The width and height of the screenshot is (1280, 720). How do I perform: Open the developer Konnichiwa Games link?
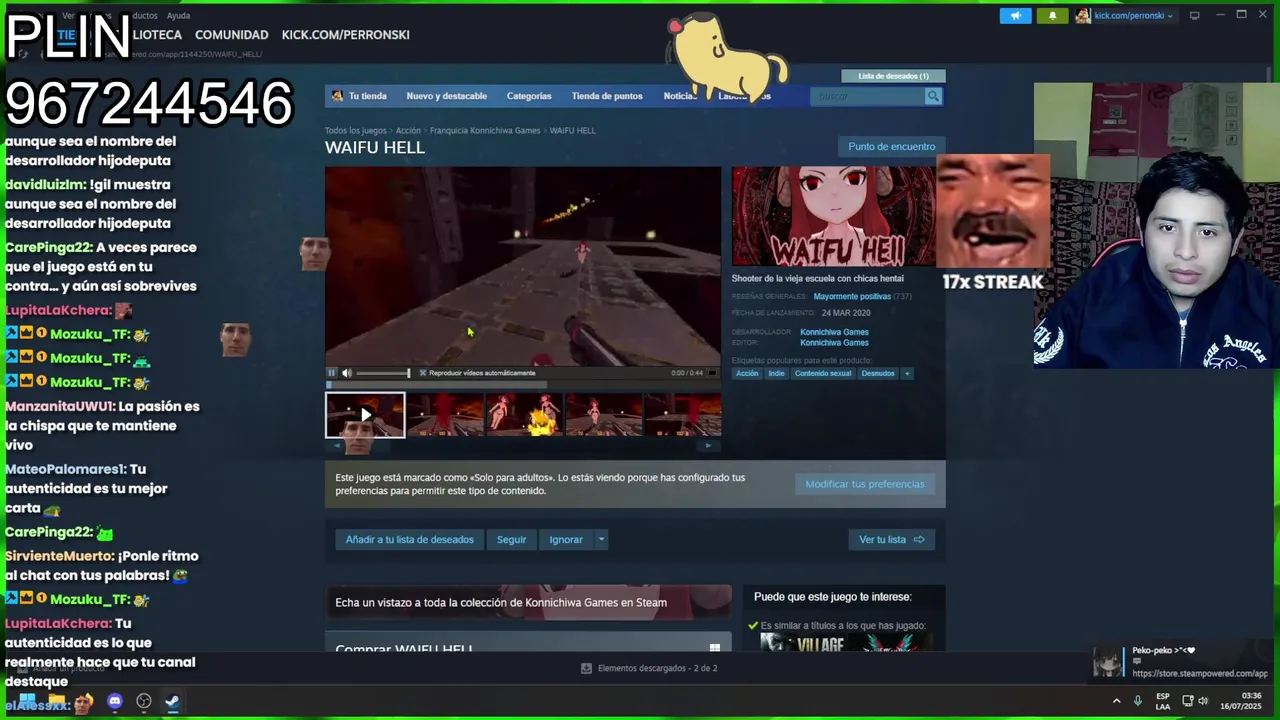click(834, 332)
